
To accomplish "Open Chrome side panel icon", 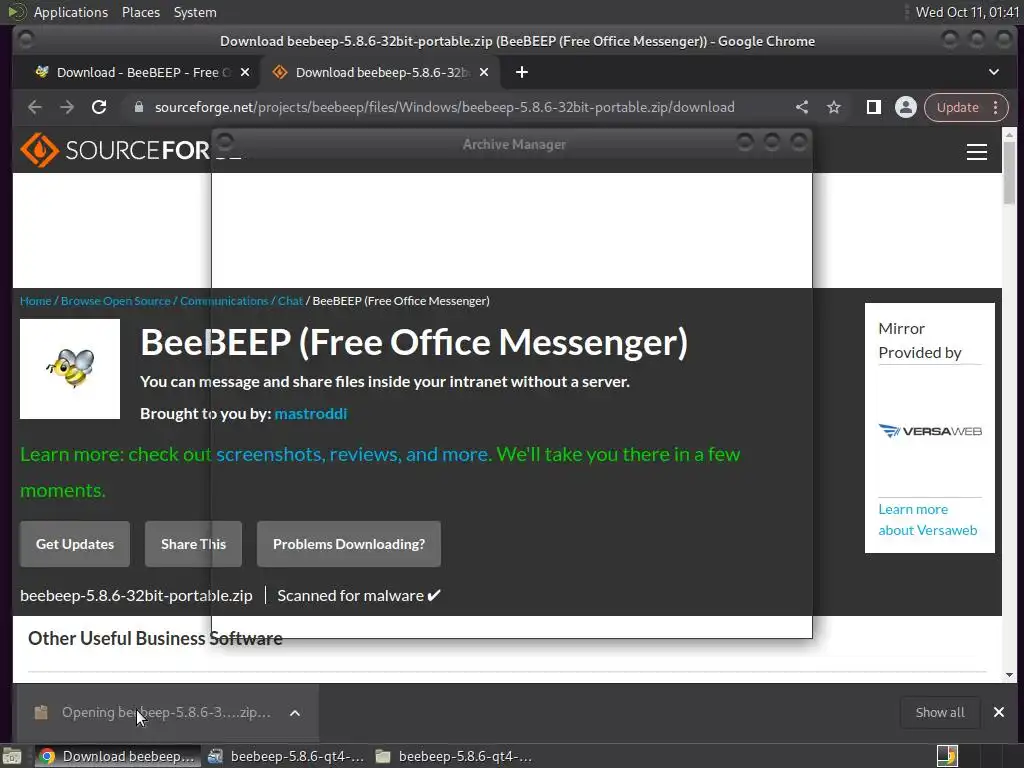I will (873, 107).
